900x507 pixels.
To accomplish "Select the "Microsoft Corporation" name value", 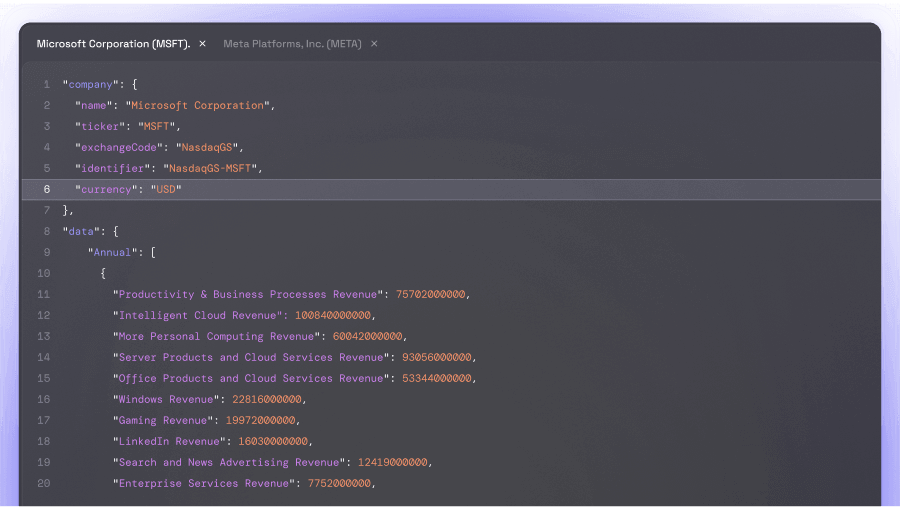I will [197, 106].
